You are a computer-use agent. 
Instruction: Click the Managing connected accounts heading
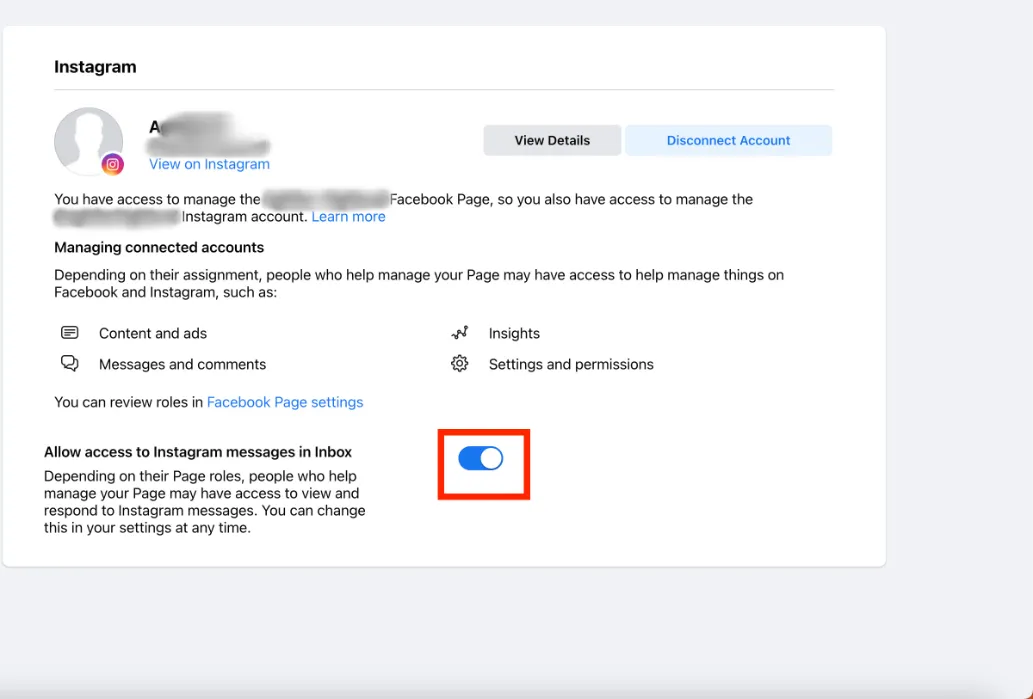pyautogui.click(x=159, y=247)
